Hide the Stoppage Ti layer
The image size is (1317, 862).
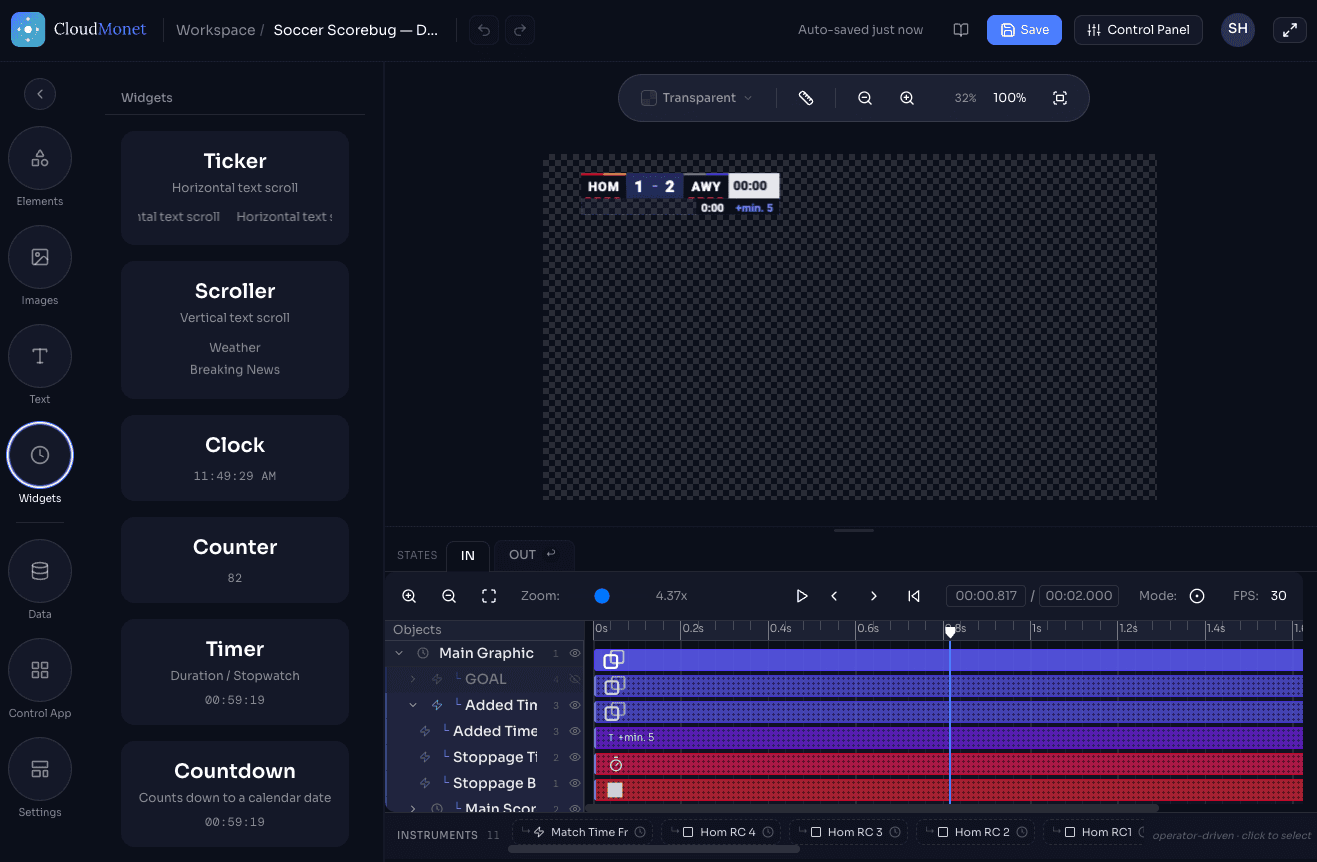pyautogui.click(x=575, y=757)
